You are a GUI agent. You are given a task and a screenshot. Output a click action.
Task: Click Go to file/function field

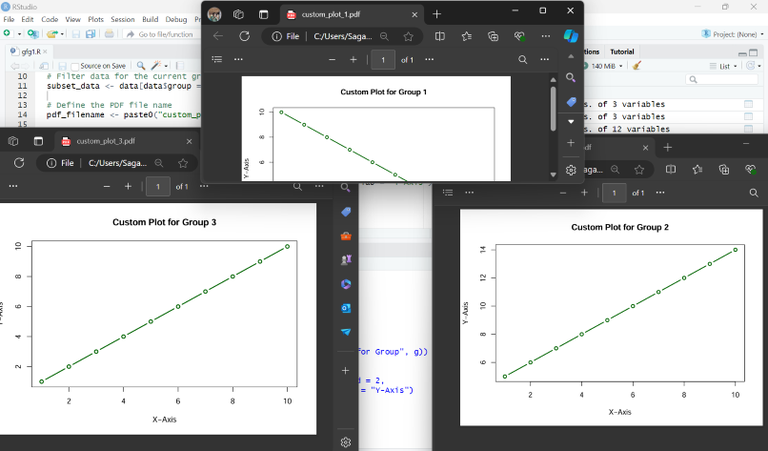[161, 34]
